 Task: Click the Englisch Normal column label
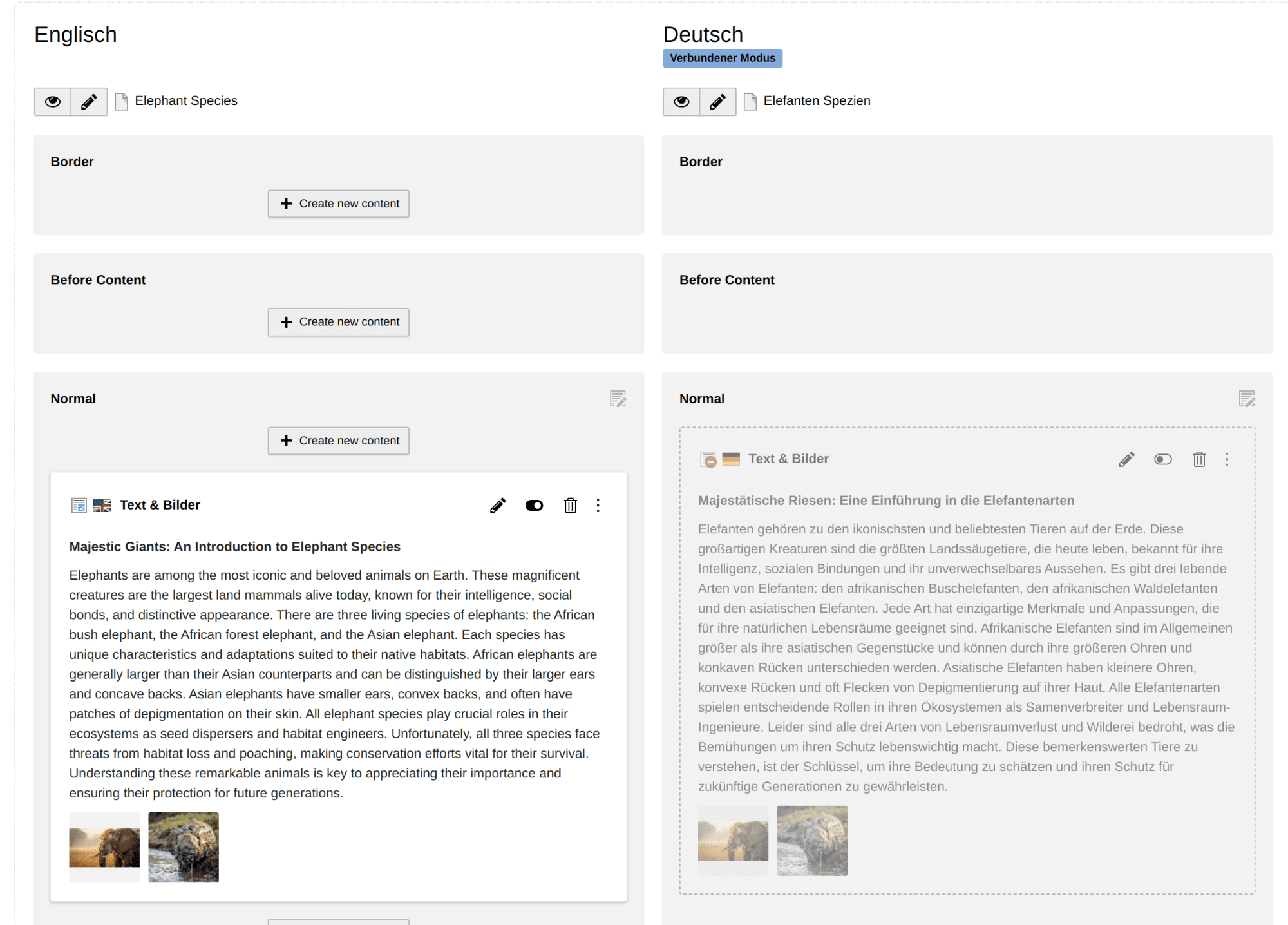click(73, 399)
